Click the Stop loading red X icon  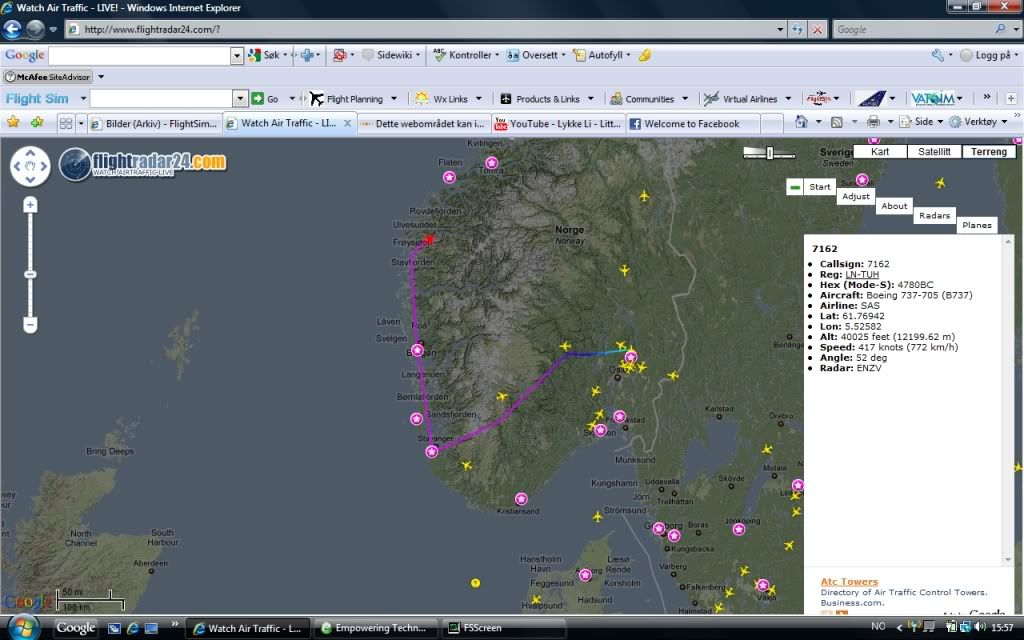point(817,29)
